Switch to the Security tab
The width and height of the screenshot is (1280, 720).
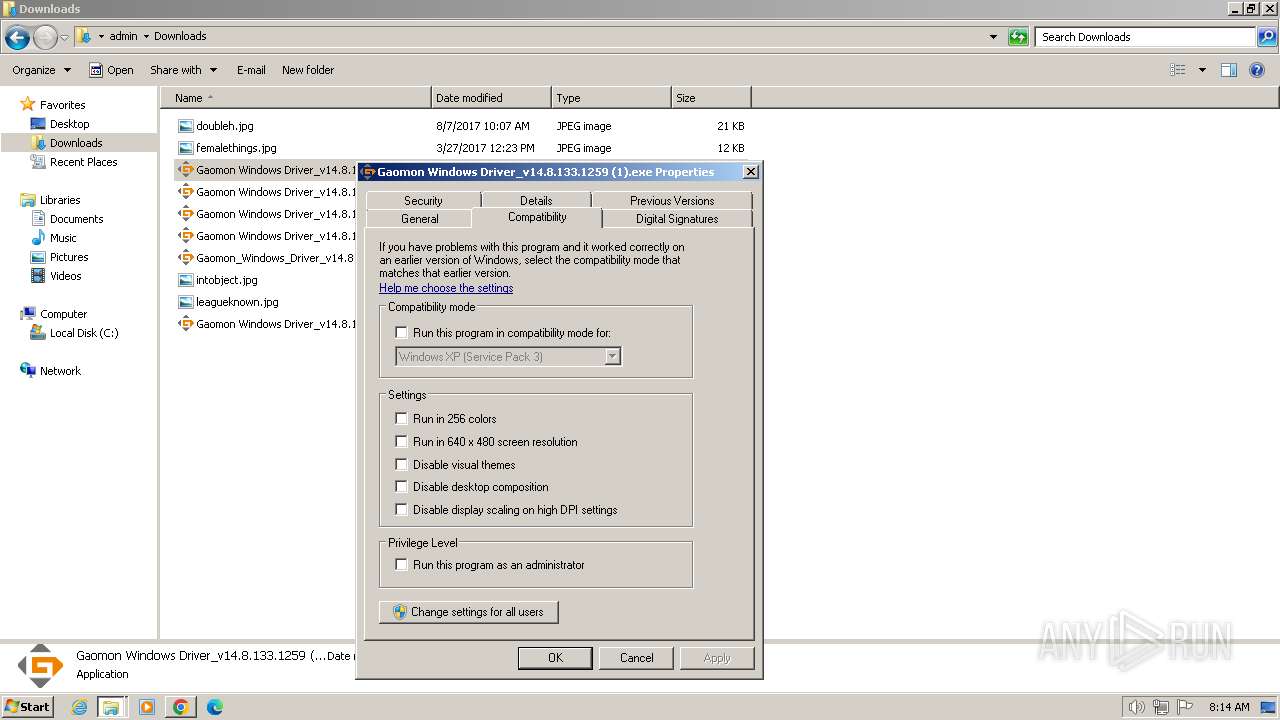(423, 201)
